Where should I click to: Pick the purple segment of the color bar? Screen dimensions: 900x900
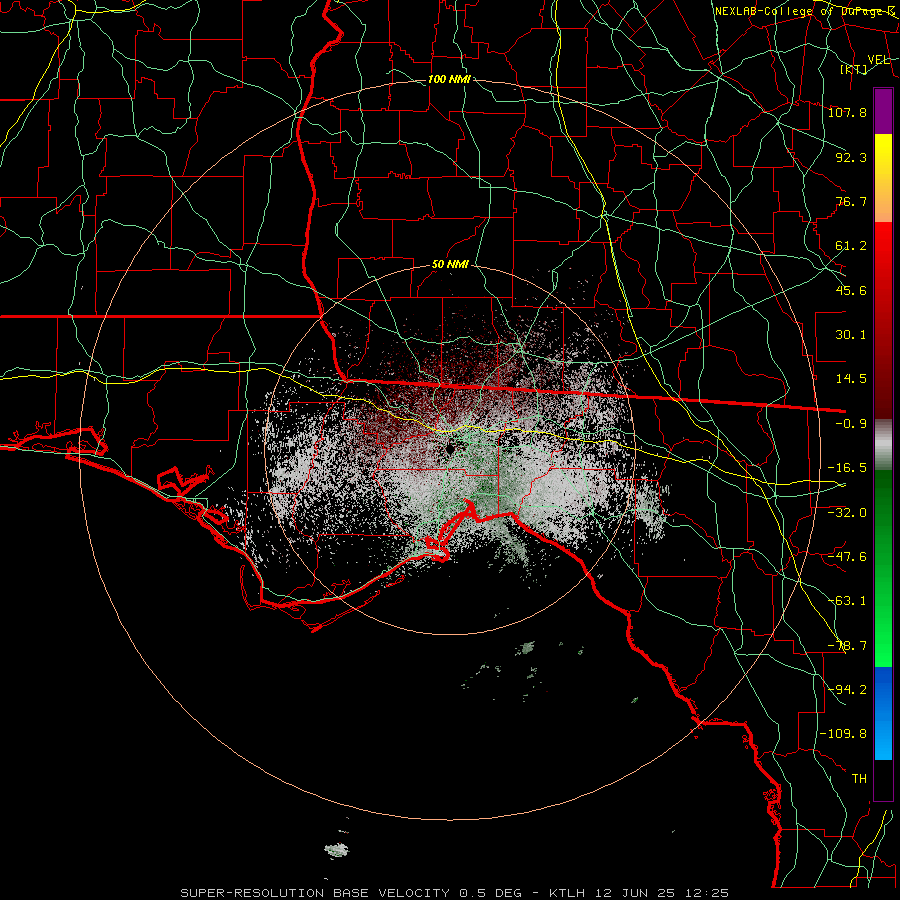[883, 112]
